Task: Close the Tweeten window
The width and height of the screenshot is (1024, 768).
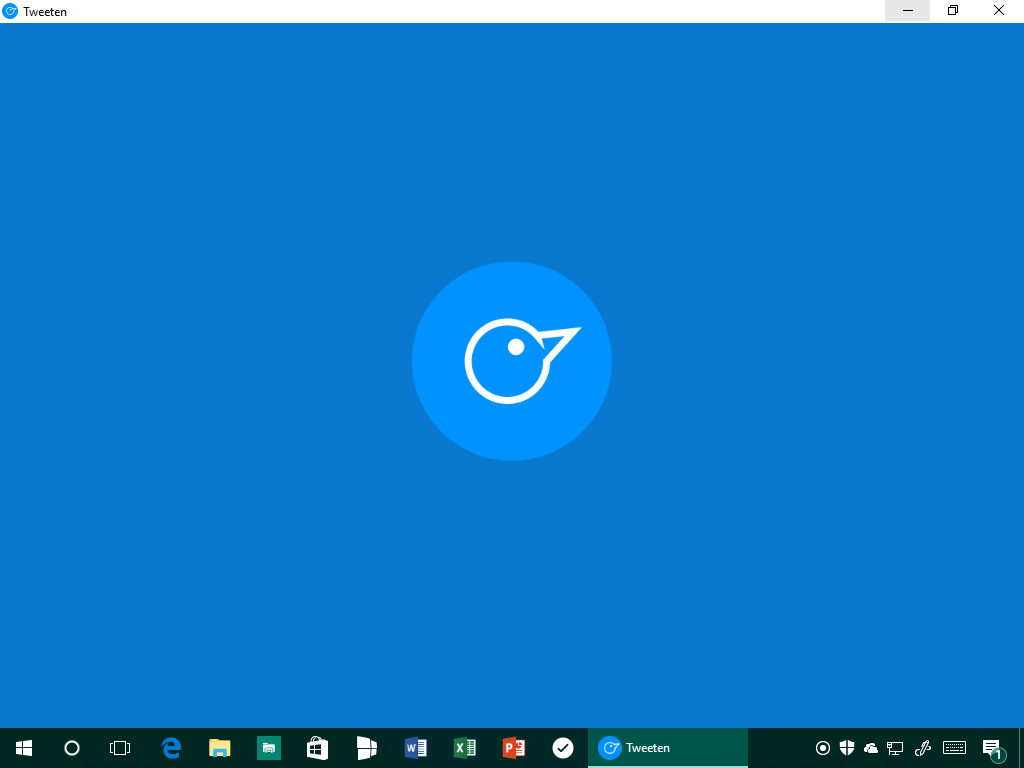Action: (x=999, y=10)
